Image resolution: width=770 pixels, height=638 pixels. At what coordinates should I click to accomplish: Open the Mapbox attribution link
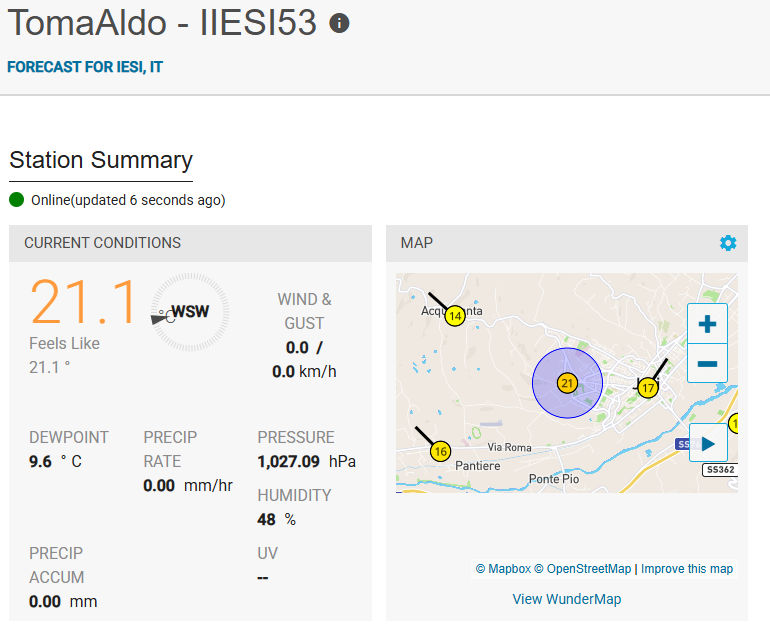[x=503, y=569]
